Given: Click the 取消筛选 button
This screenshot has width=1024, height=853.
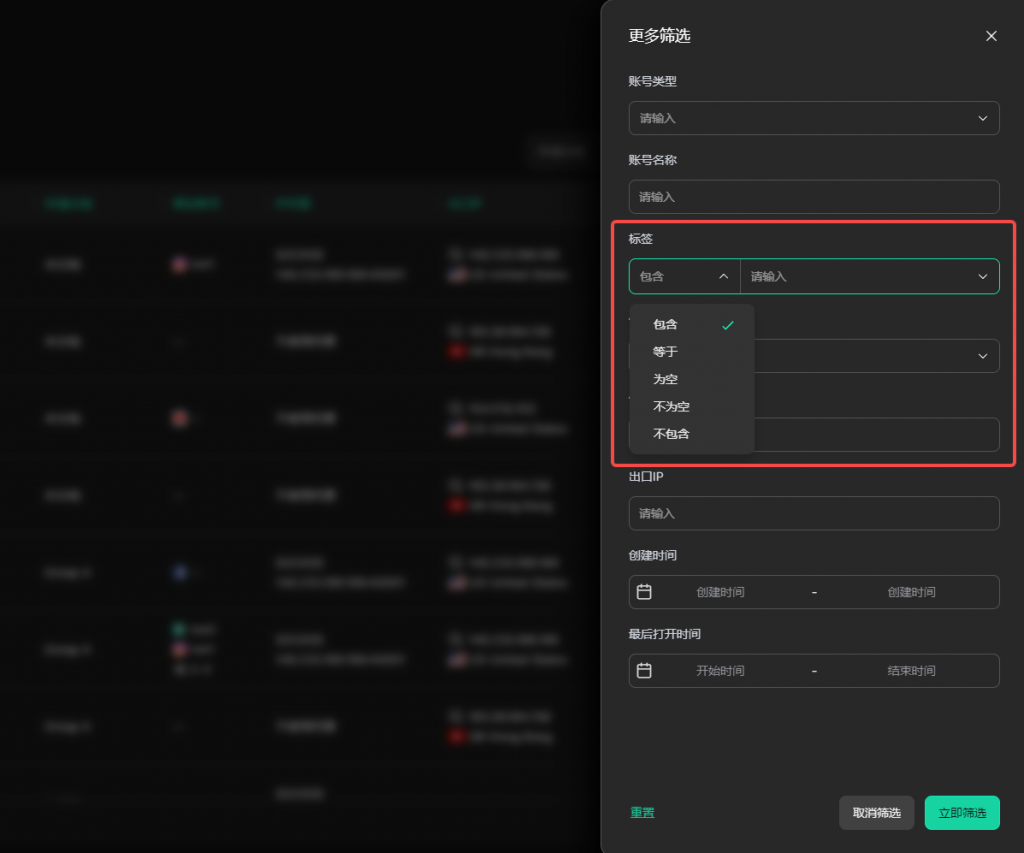Looking at the screenshot, I should coord(876,813).
